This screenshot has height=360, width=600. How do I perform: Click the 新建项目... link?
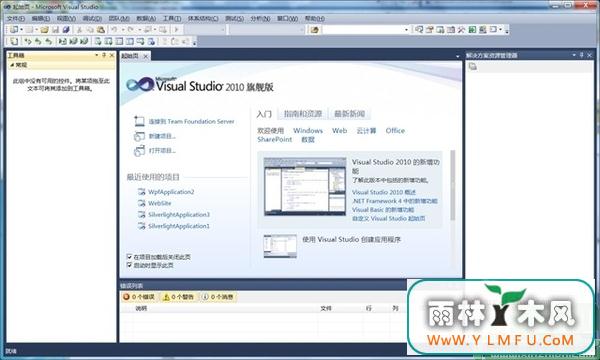click(x=162, y=136)
